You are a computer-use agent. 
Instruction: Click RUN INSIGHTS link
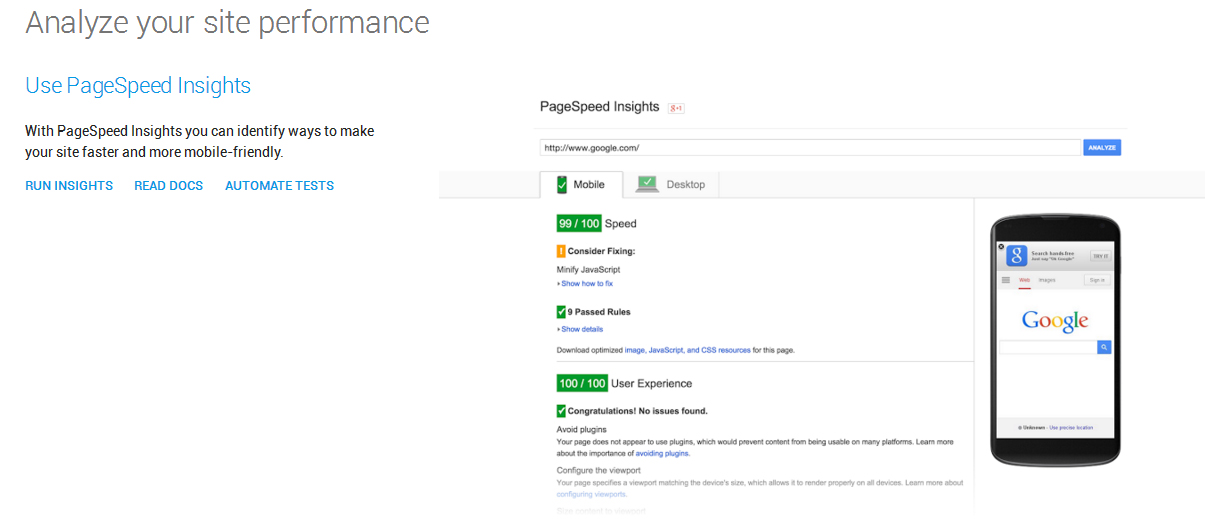69,186
